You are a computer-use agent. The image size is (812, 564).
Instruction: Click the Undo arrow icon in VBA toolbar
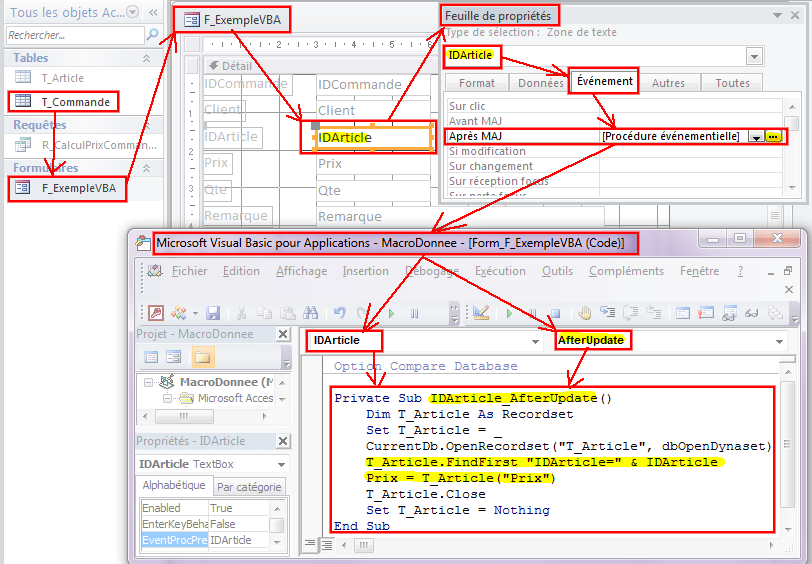339,313
